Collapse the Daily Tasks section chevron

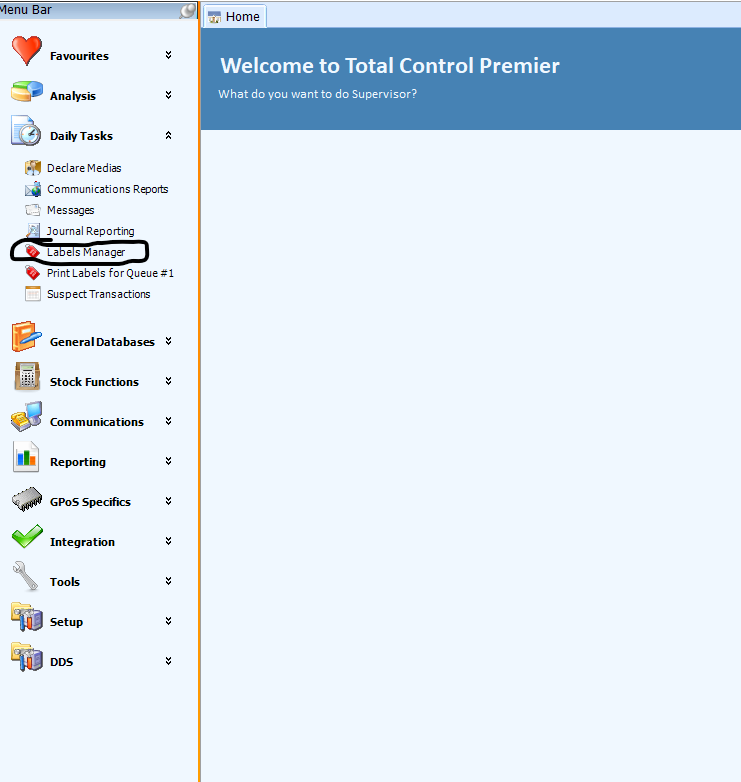(x=169, y=135)
